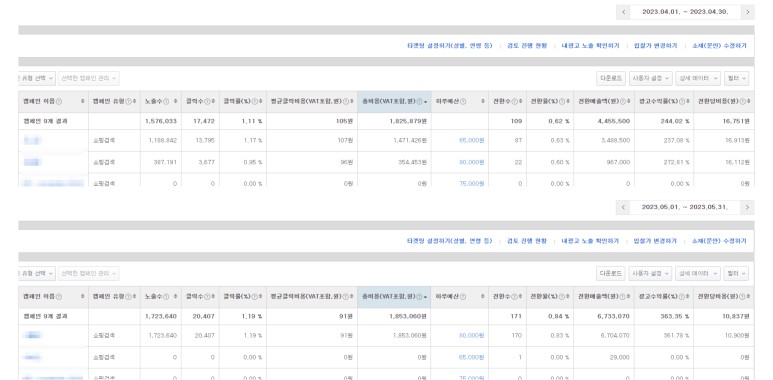The width and height of the screenshot is (773, 380).
Task: Open help icon beside 전환율(%) in May table
Action: (x=562, y=297)
